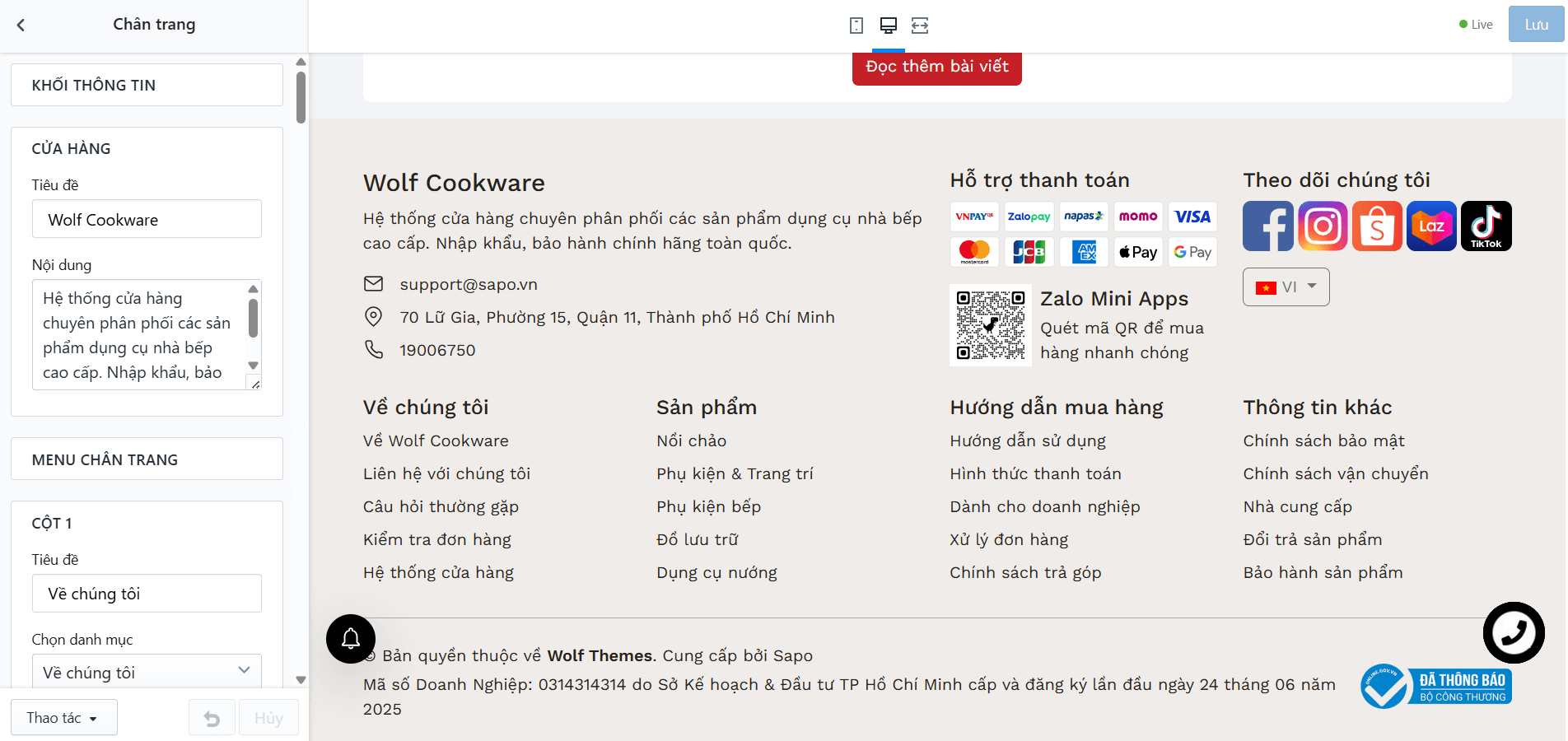Click the Bộ Công Thương certification badge

point(1436,687)
